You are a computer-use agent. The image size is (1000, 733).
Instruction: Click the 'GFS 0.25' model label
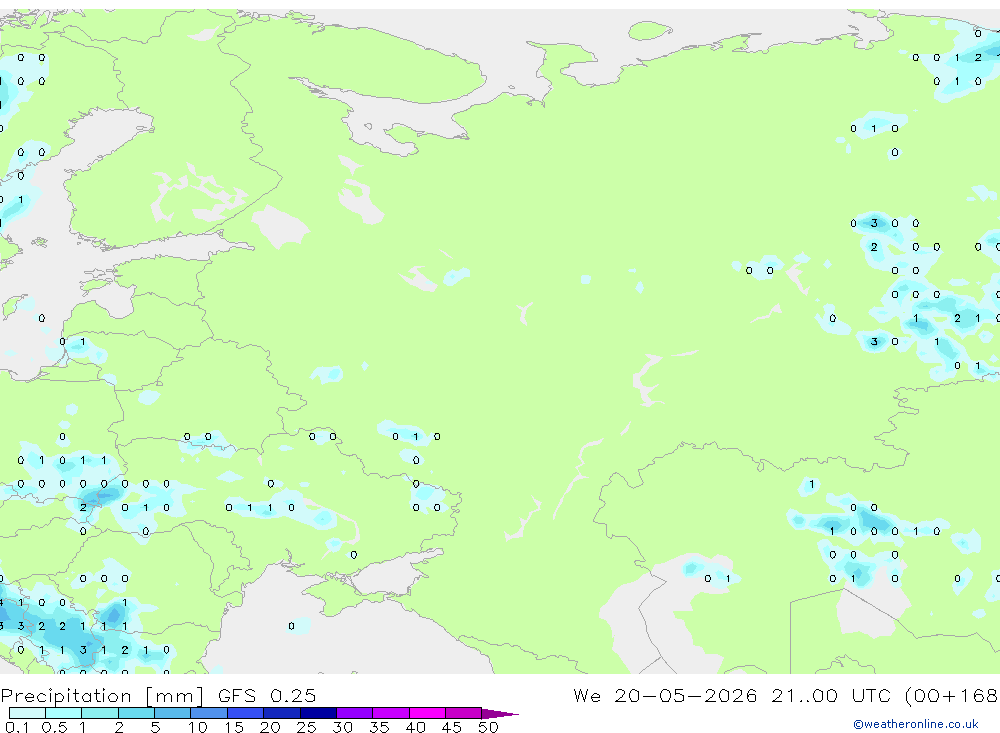(x=267, y=696)
